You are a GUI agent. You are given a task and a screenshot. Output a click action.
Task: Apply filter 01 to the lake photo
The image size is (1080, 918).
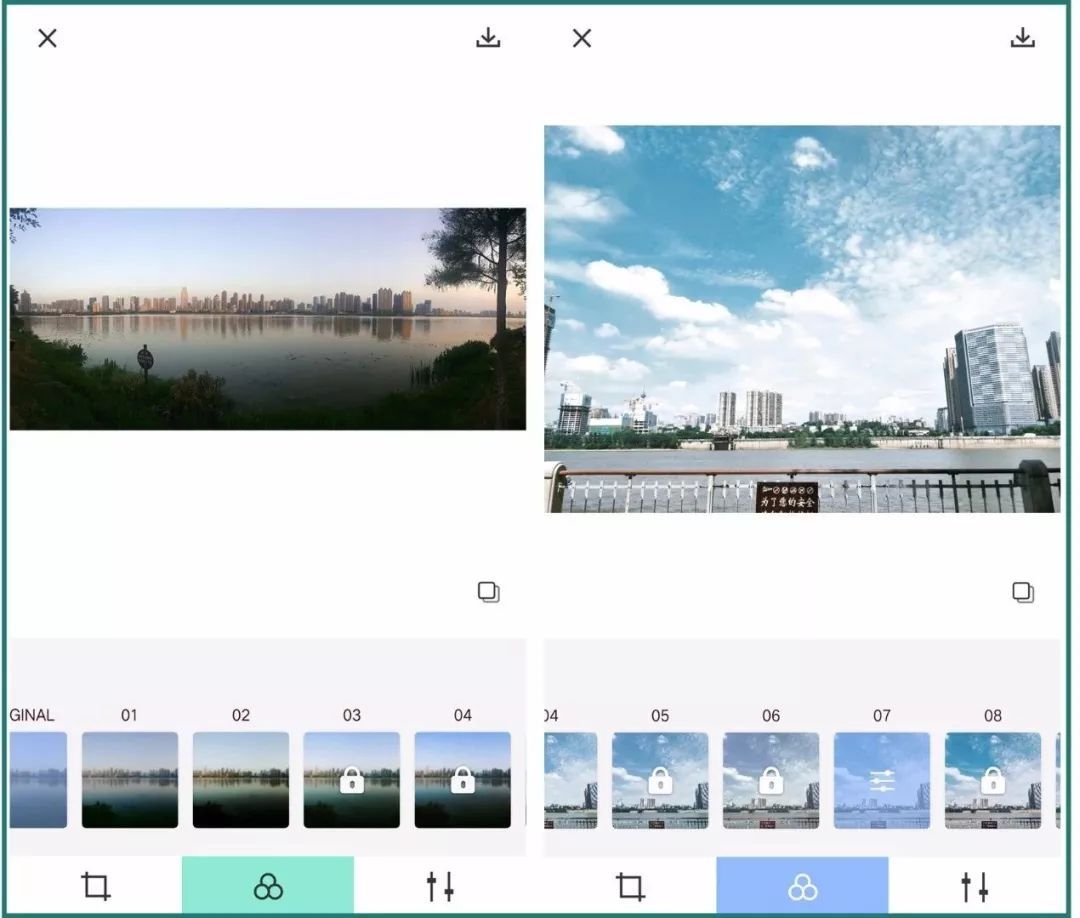click(x=130, y=780)
